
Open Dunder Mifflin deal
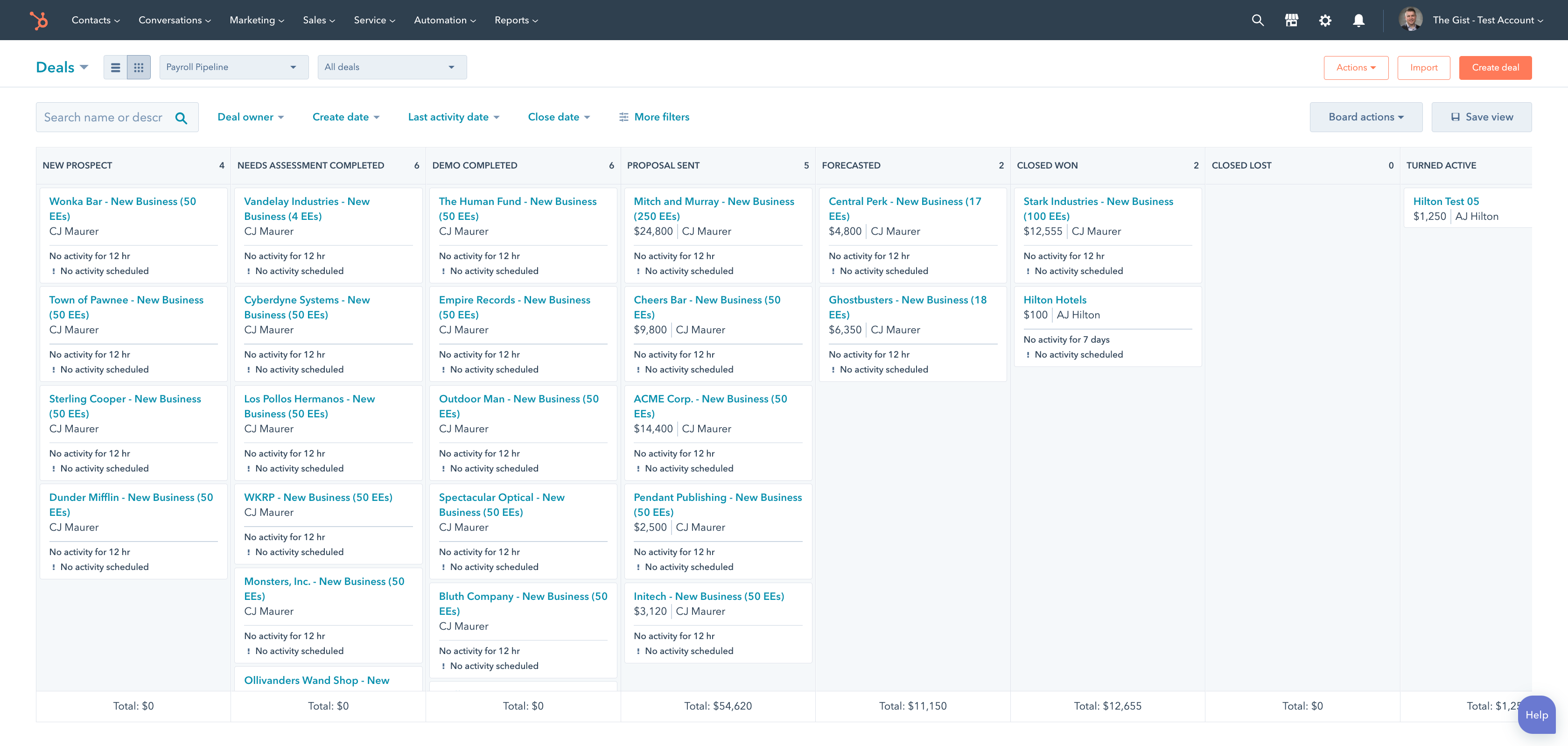[131, 504]
